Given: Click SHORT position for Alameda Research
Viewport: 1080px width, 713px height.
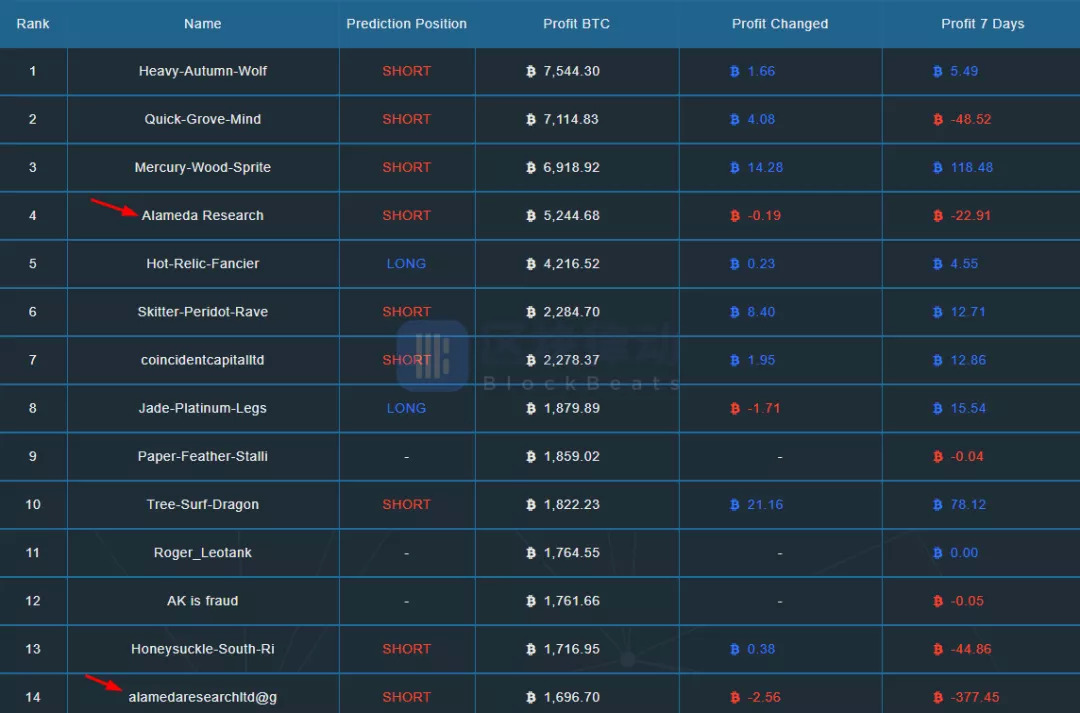Looking at the screenshot, I should click(406, 216).
